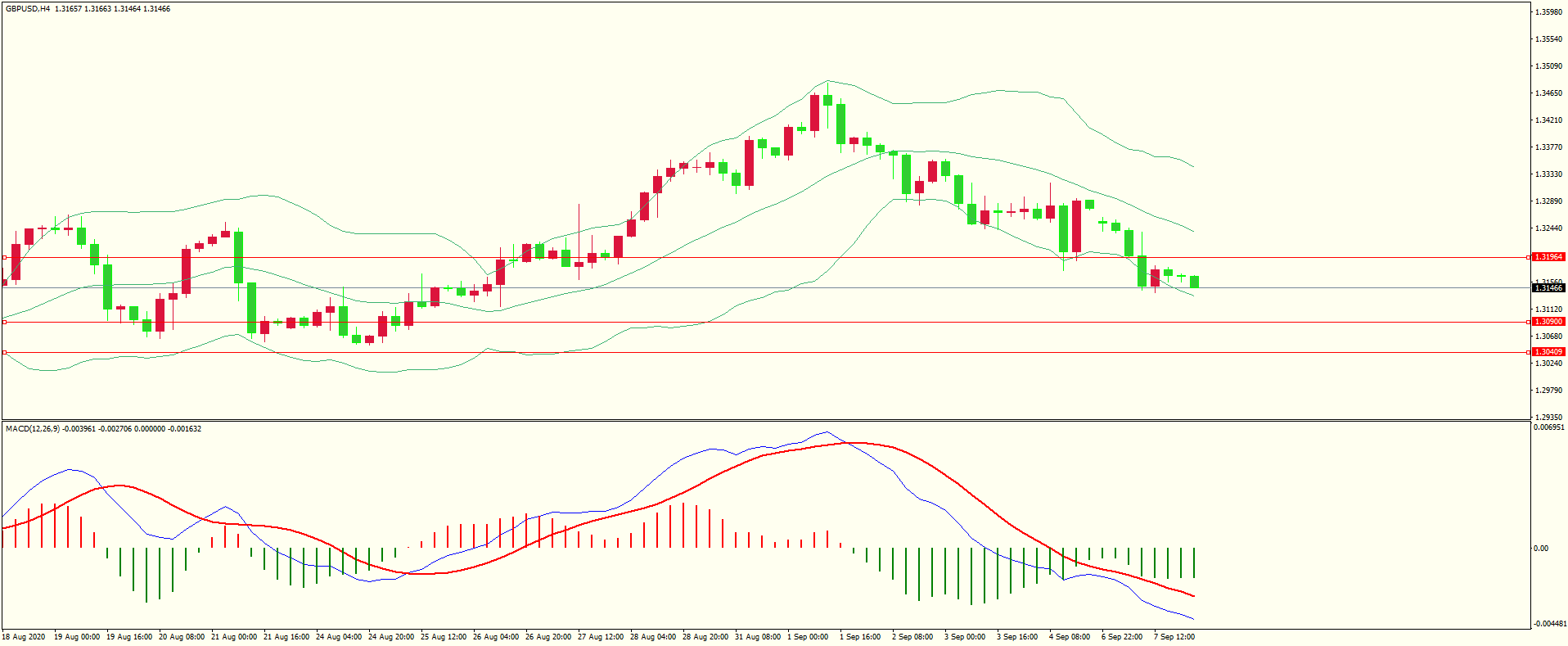Click the 1.33770 price scale value

tap(1548, 147)
